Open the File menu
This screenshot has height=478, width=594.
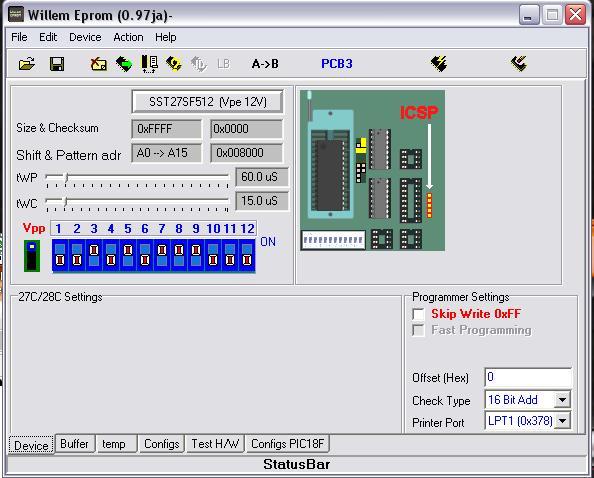[x=19, y=37]
